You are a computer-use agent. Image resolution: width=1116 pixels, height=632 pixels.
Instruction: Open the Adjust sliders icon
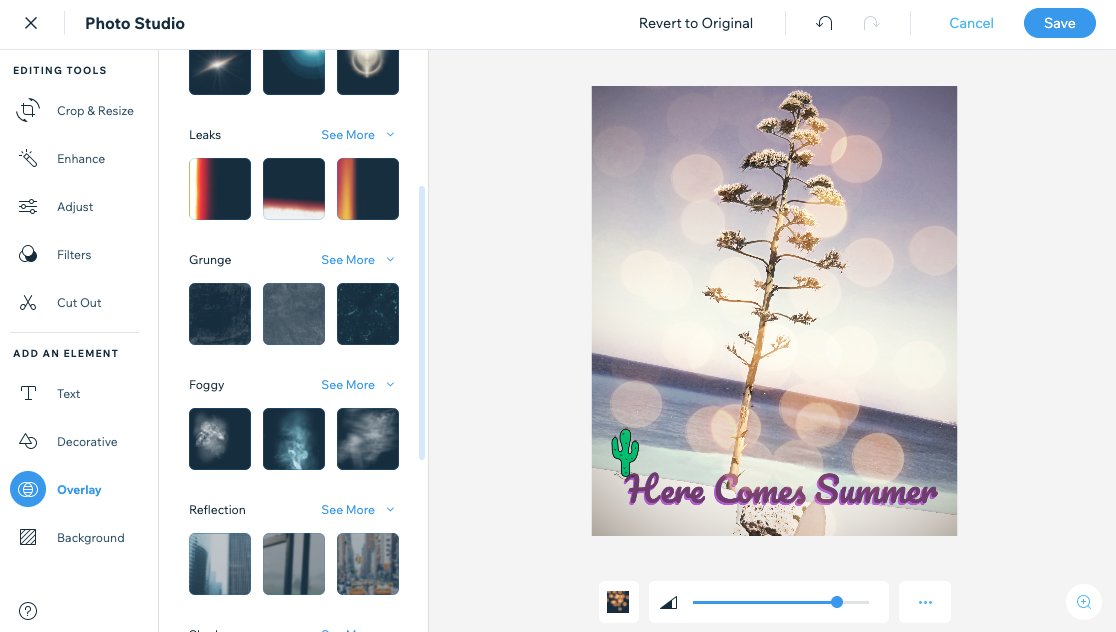click(28, 206)
